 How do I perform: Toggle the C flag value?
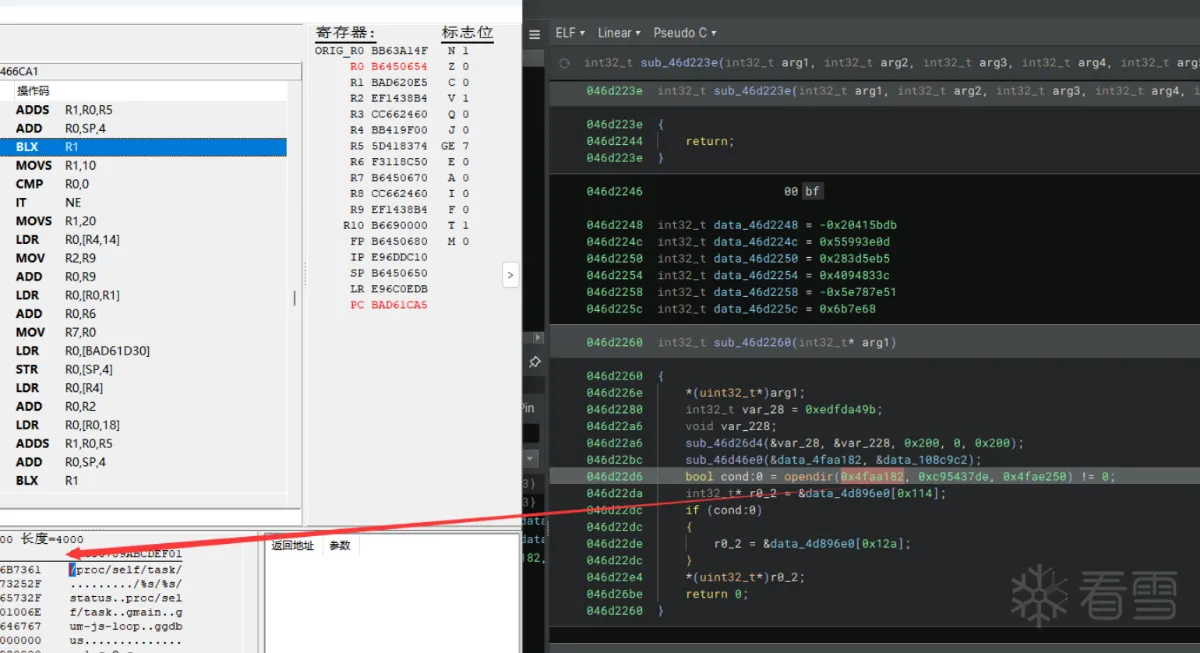[466, 82]
